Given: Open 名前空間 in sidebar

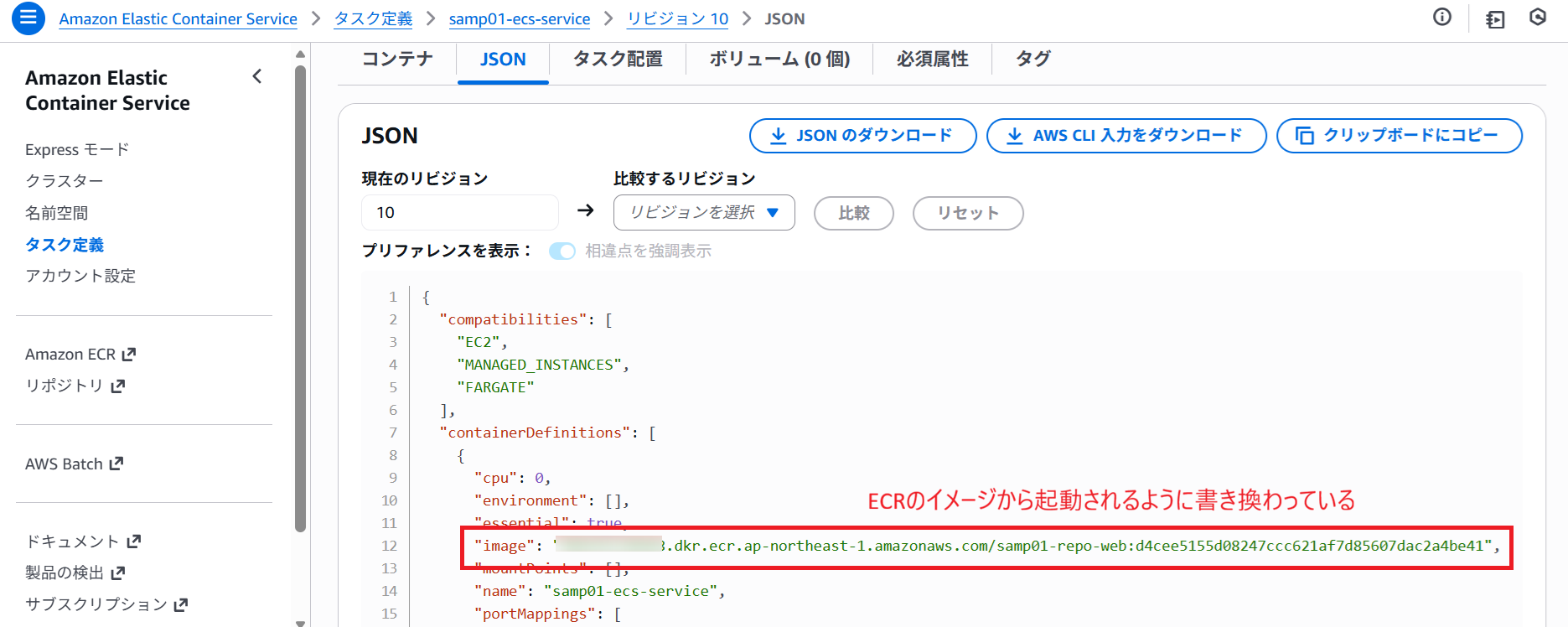Looking at the screenshot, I should pyautogui.click(x=56, y=213).
